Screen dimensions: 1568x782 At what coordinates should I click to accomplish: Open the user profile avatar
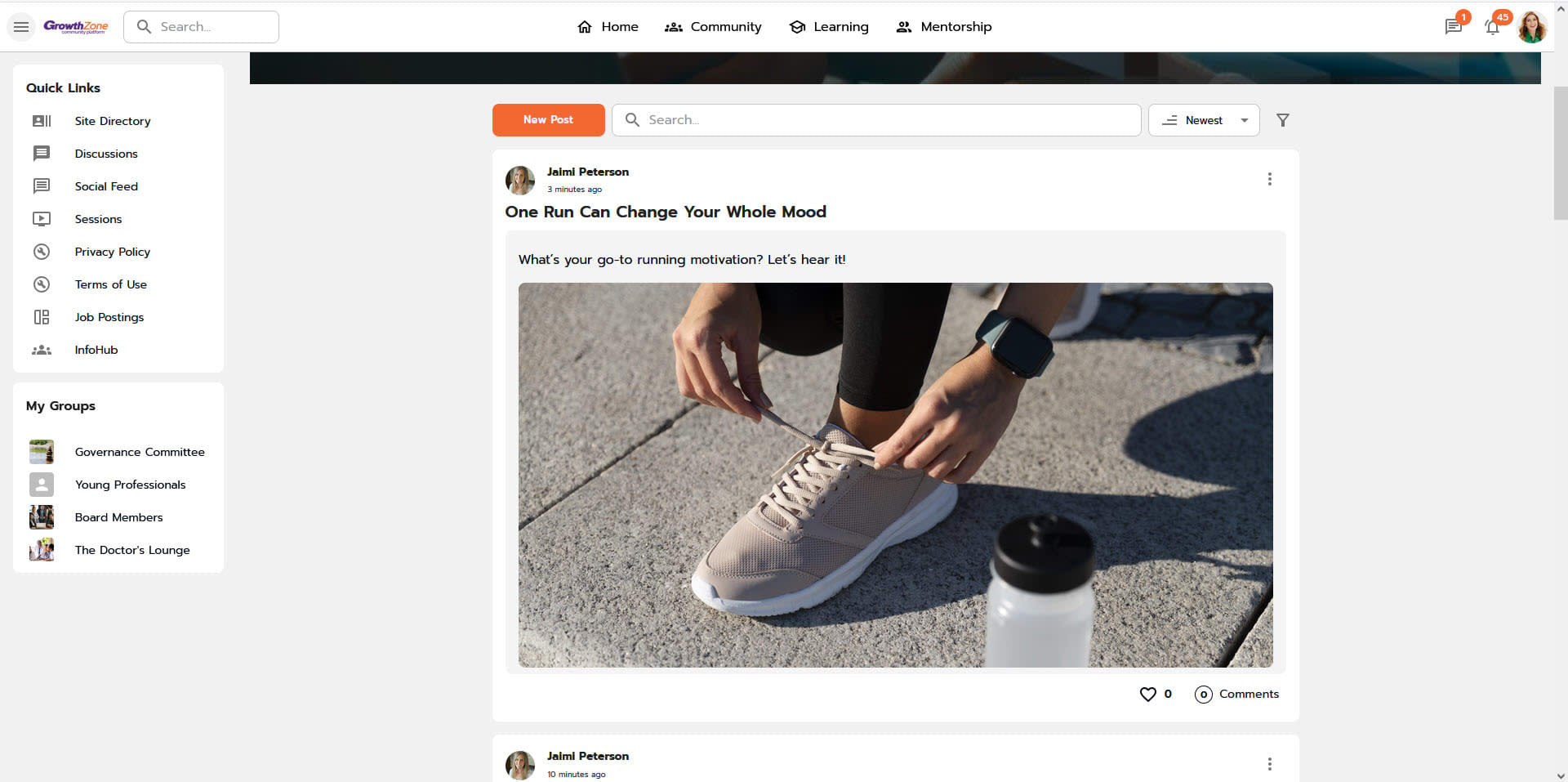tap(1531, 27)
